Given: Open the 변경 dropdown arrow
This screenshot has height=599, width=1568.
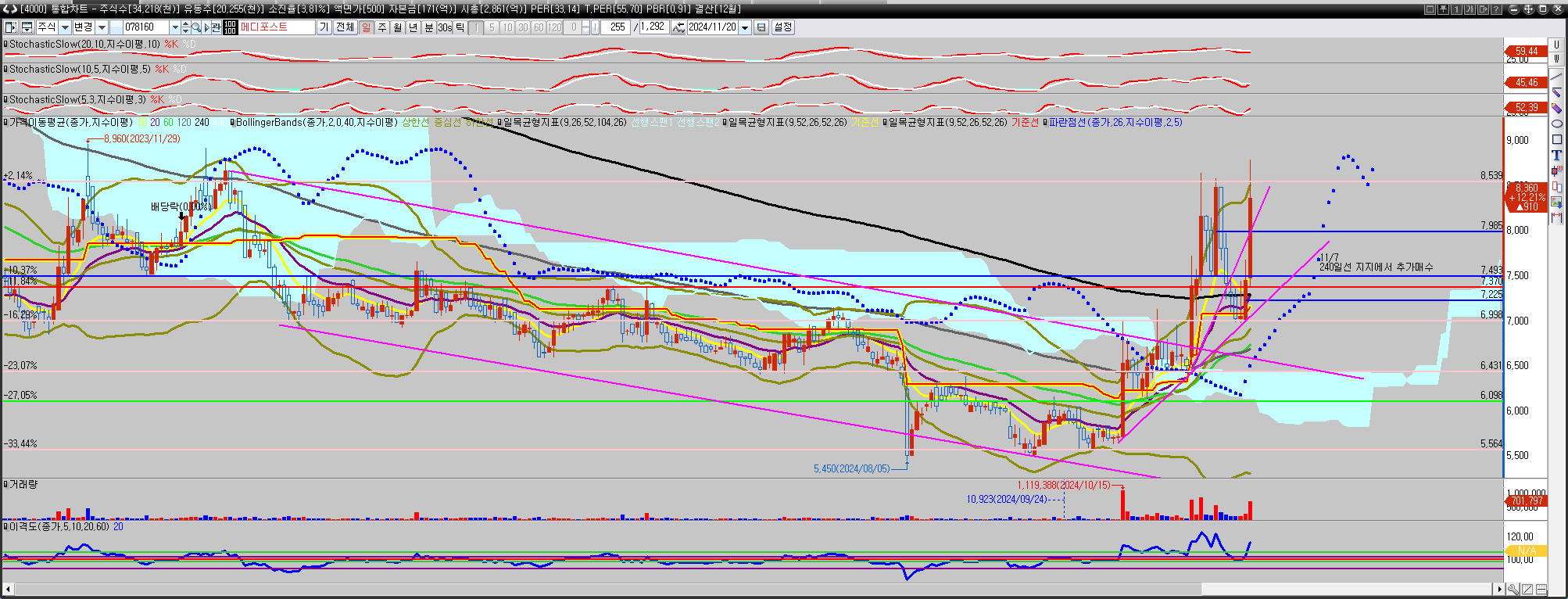Looking at the screenshot, I should (102, 27).
